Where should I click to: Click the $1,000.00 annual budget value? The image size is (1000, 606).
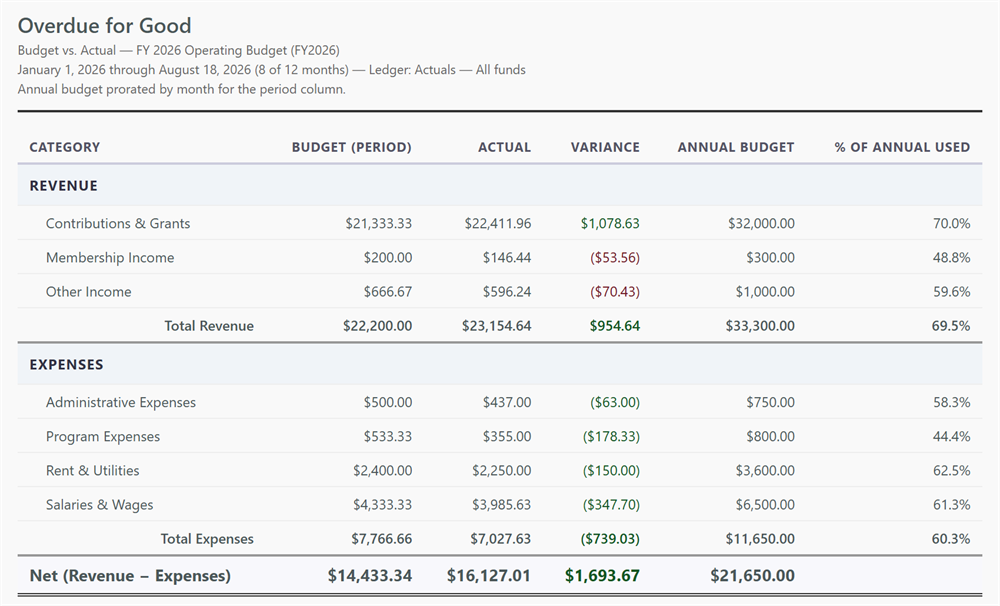pyautogui.click(x=765, y=292)
